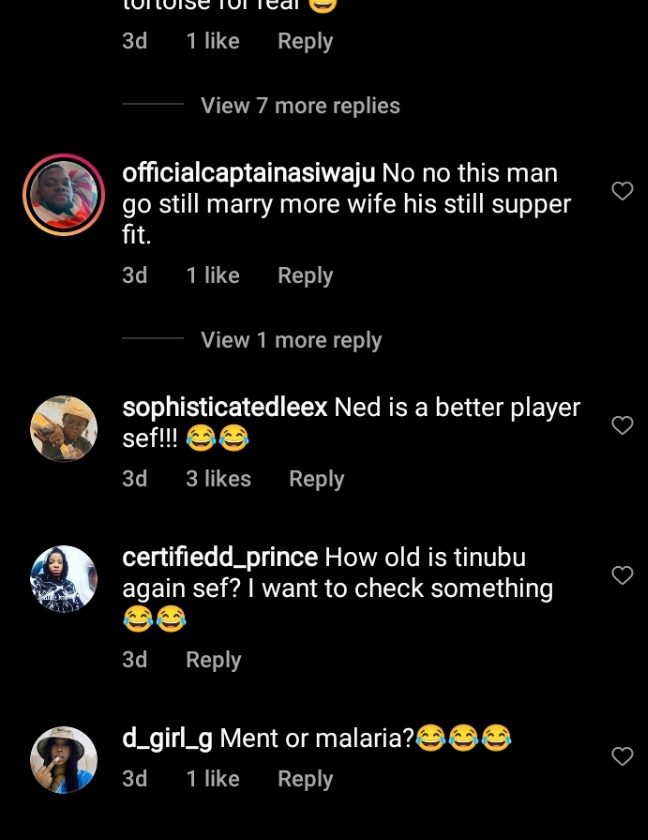
Task: Heart d_girl_g's "Ment or malaria?" comment
Action: [622, 756]
